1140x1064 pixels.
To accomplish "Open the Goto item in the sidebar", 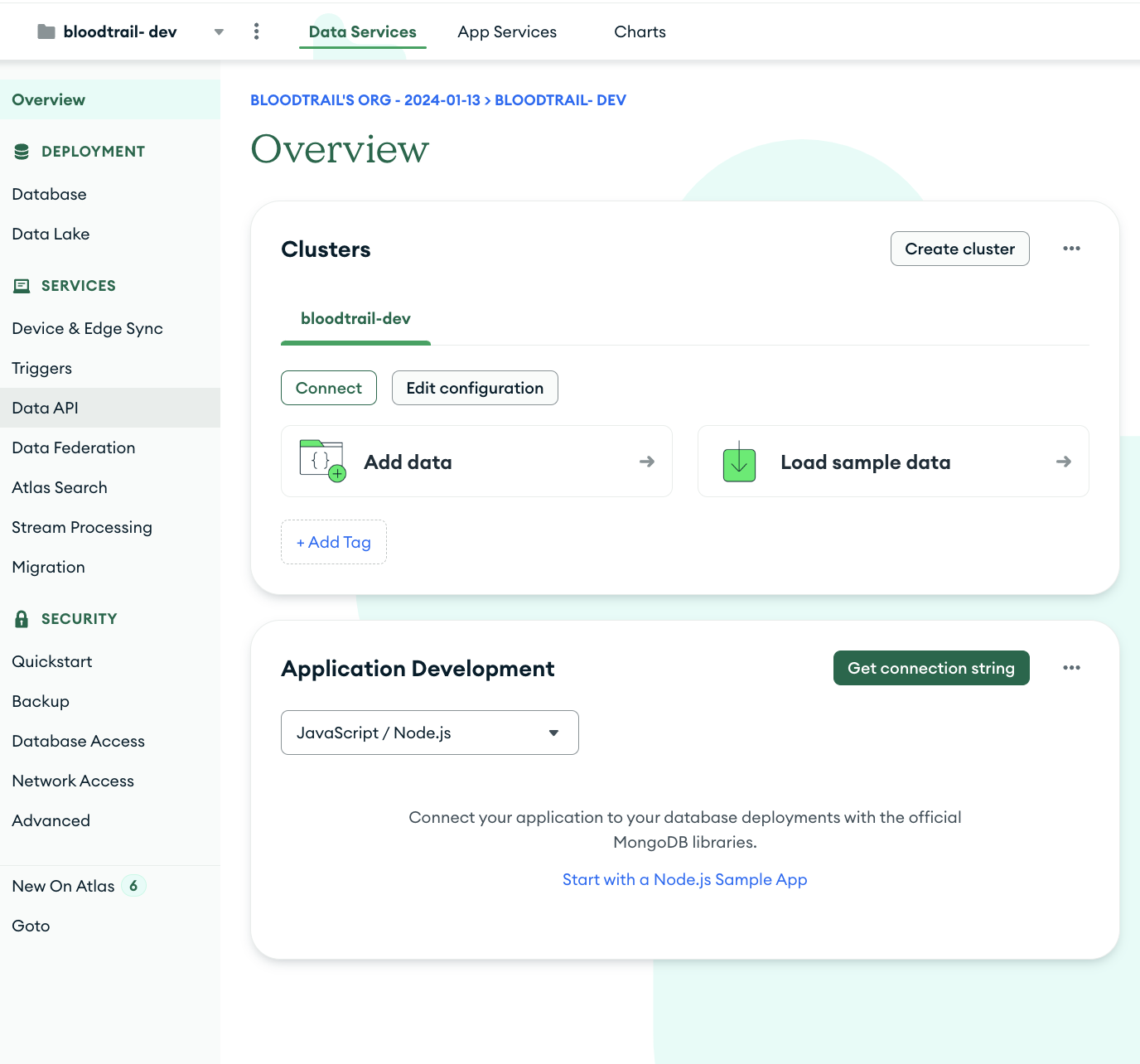I will point(31,926).
